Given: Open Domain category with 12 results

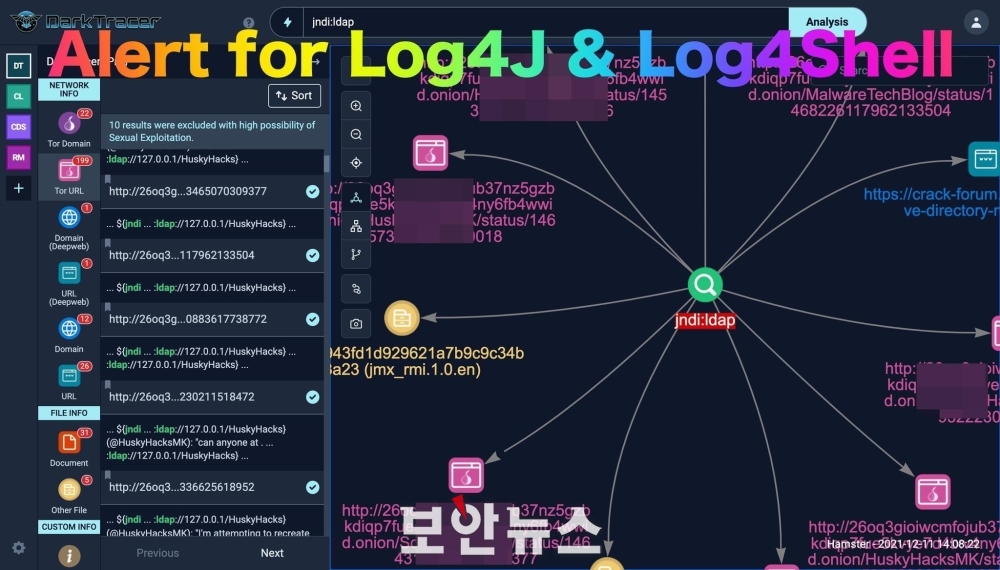Looking at the screenshot, I should pos(69,334).
